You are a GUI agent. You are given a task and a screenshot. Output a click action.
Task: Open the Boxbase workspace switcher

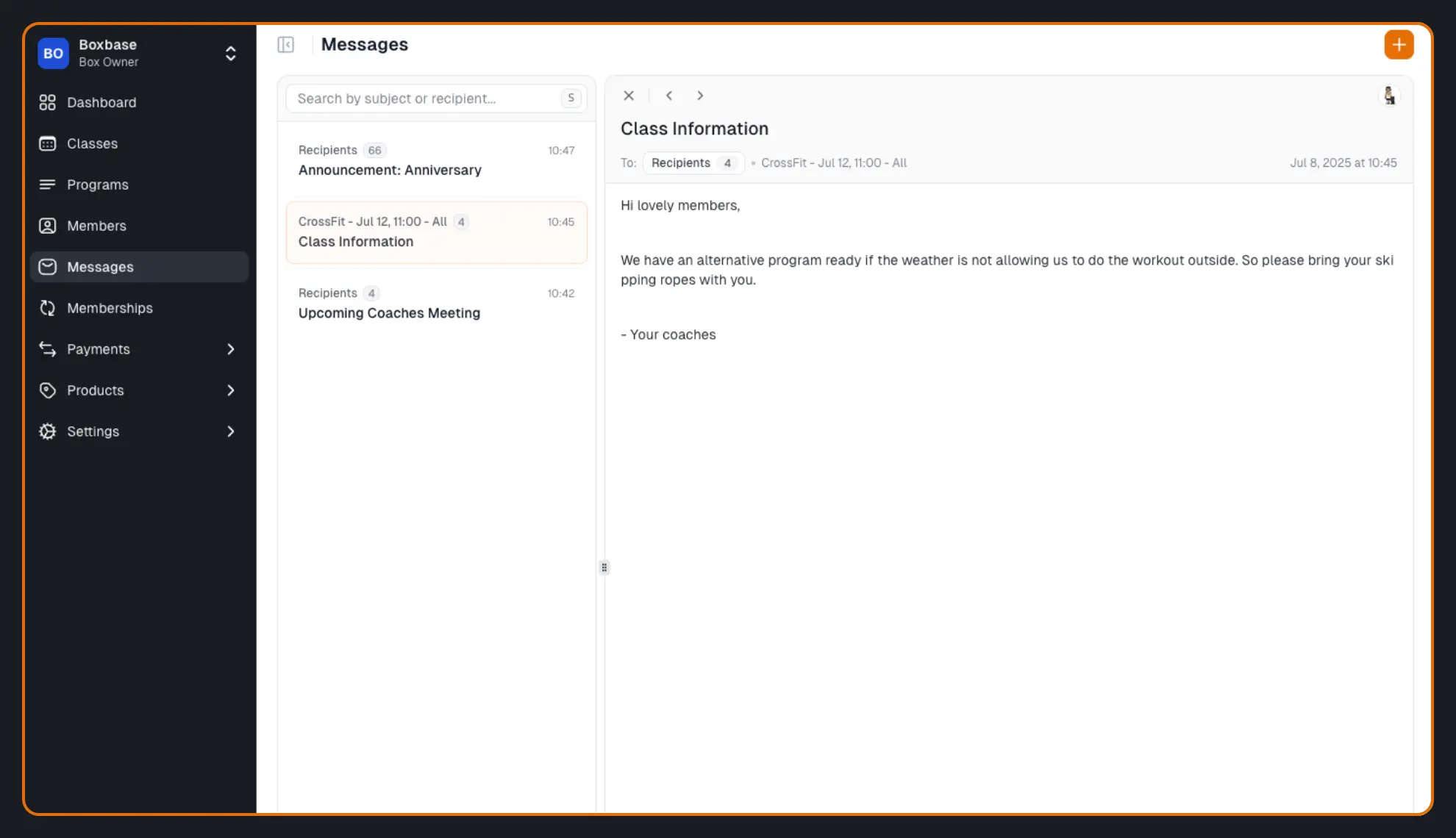tap(230, 53)
